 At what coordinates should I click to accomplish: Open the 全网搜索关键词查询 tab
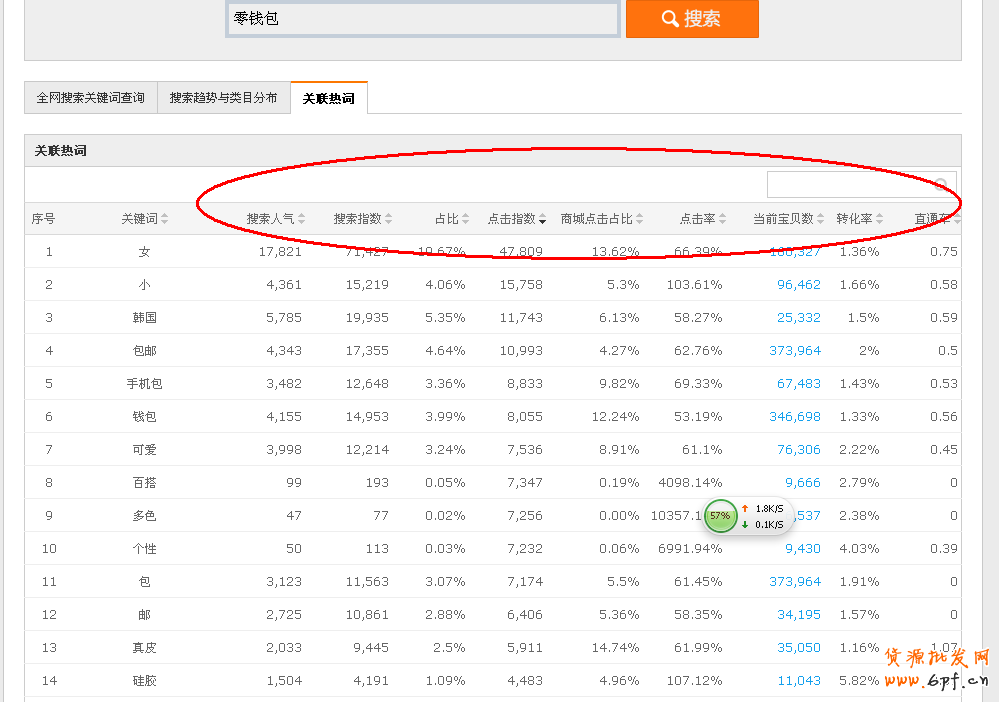pyautogui.click(x=90, y=98)
